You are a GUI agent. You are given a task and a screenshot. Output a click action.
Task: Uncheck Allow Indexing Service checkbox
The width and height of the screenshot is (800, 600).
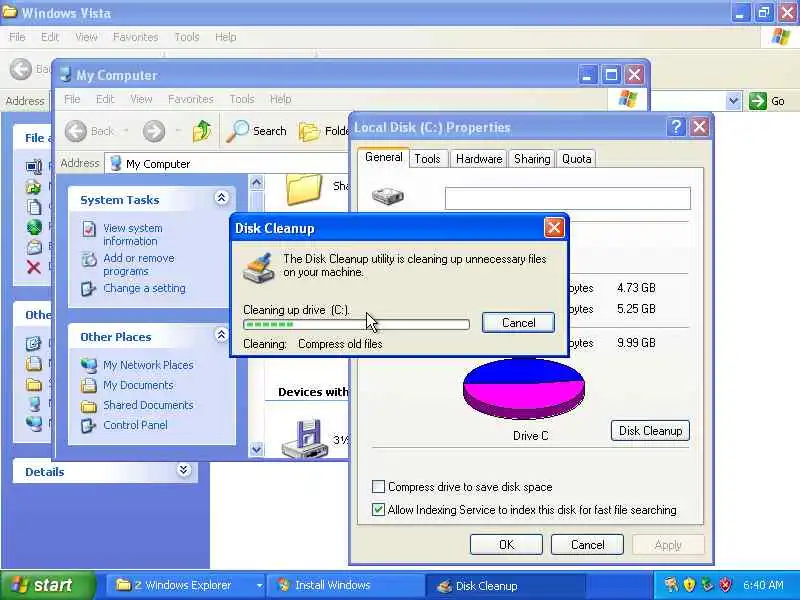tap(378, 509)
